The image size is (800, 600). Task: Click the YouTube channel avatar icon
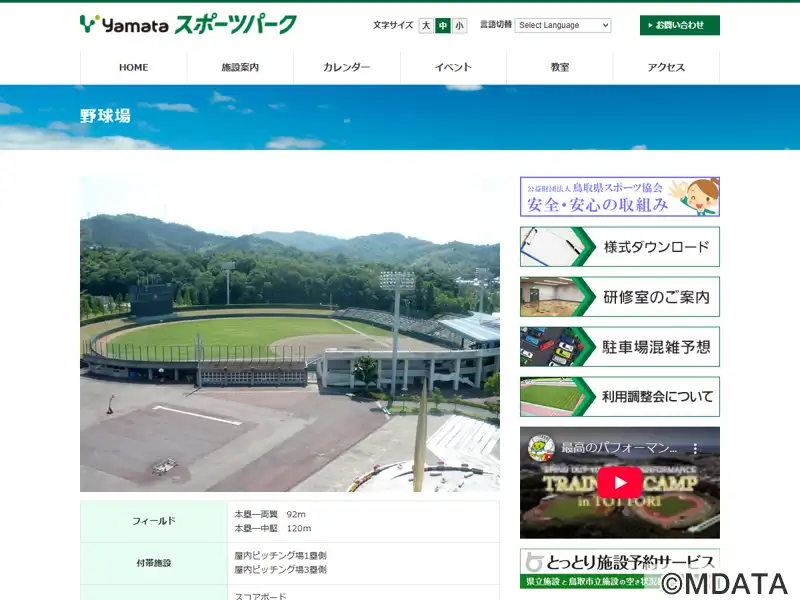click(x=541, y=448)
